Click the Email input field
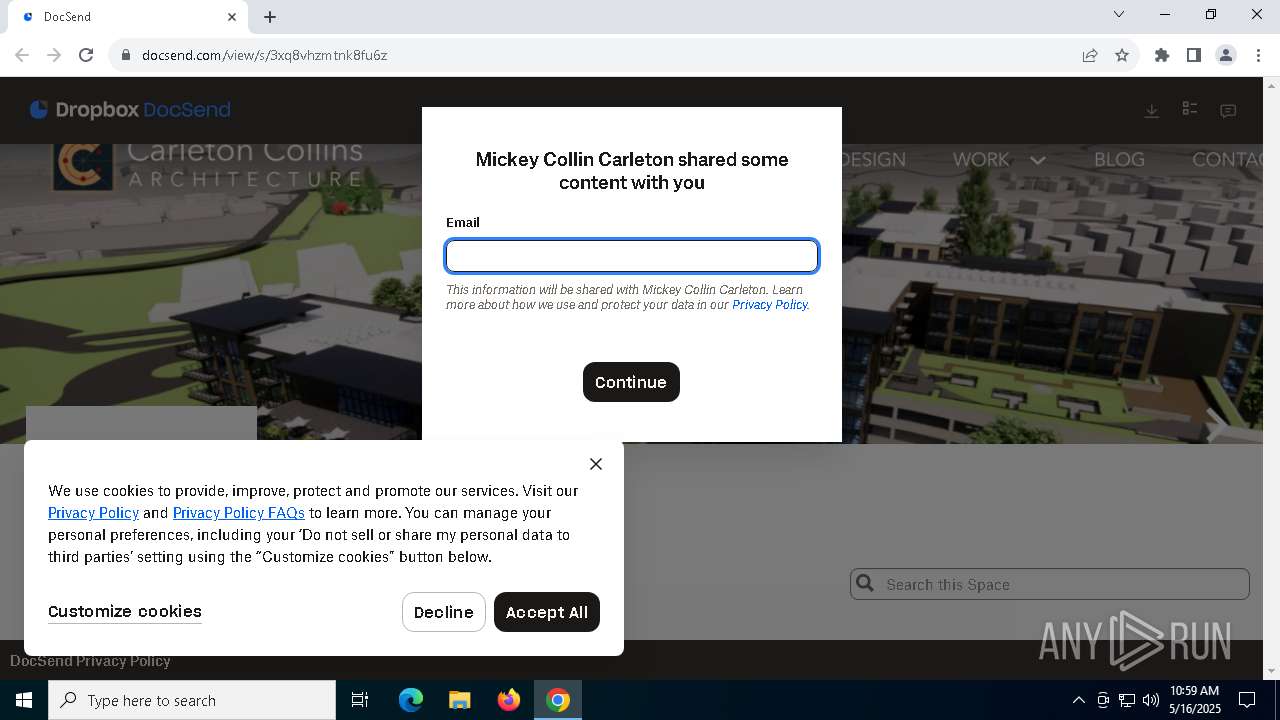Viewport: 1280px width, 720px height. (632, 256)
